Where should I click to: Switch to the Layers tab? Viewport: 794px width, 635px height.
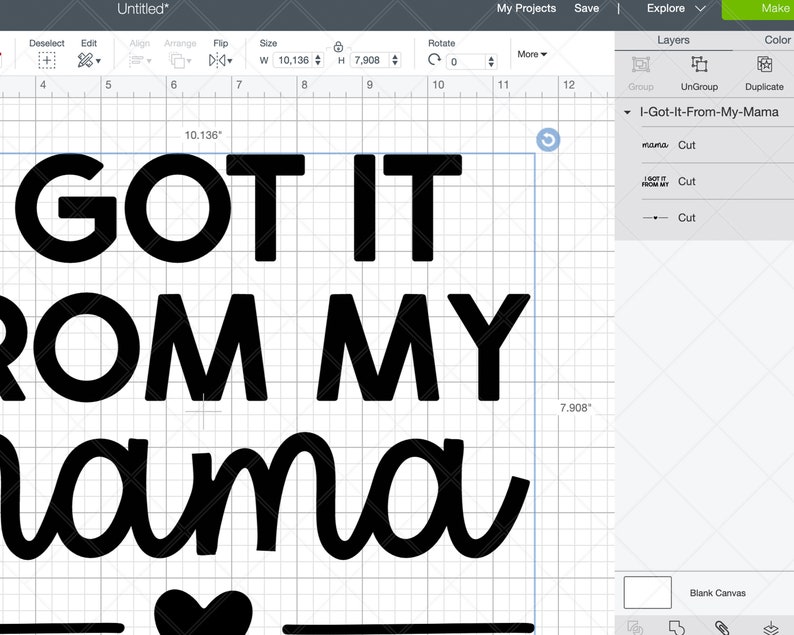click(673, 40)
